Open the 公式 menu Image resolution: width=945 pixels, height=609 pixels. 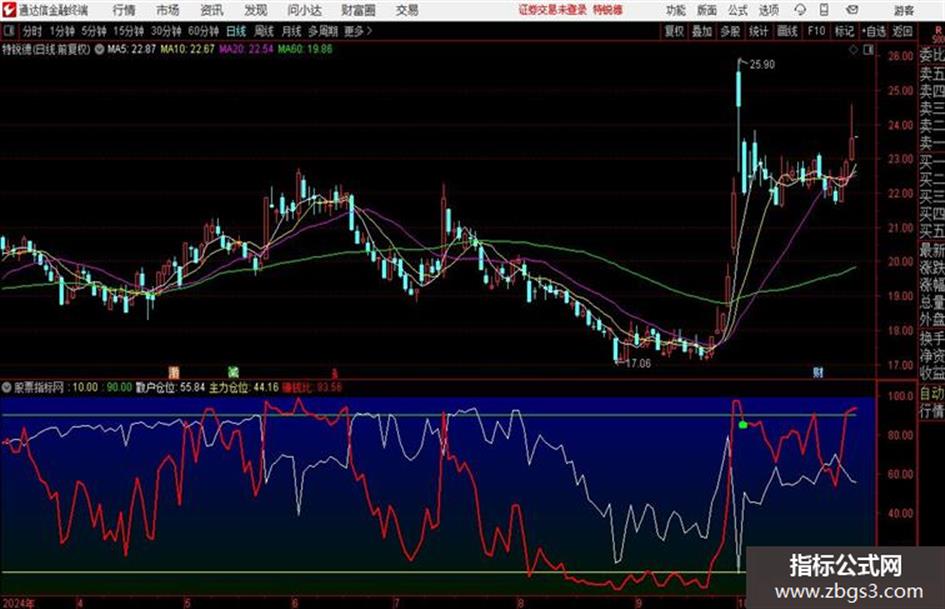(x=738, y=10)
